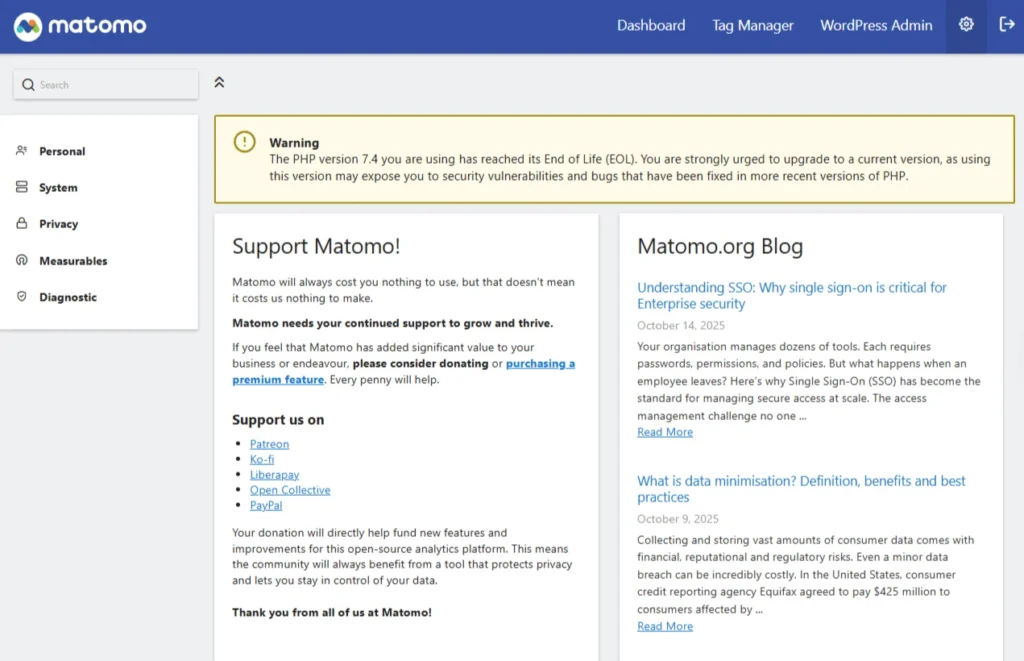
Task: Click the Diagnostic shield icon
Action: (x=21, y=297)
